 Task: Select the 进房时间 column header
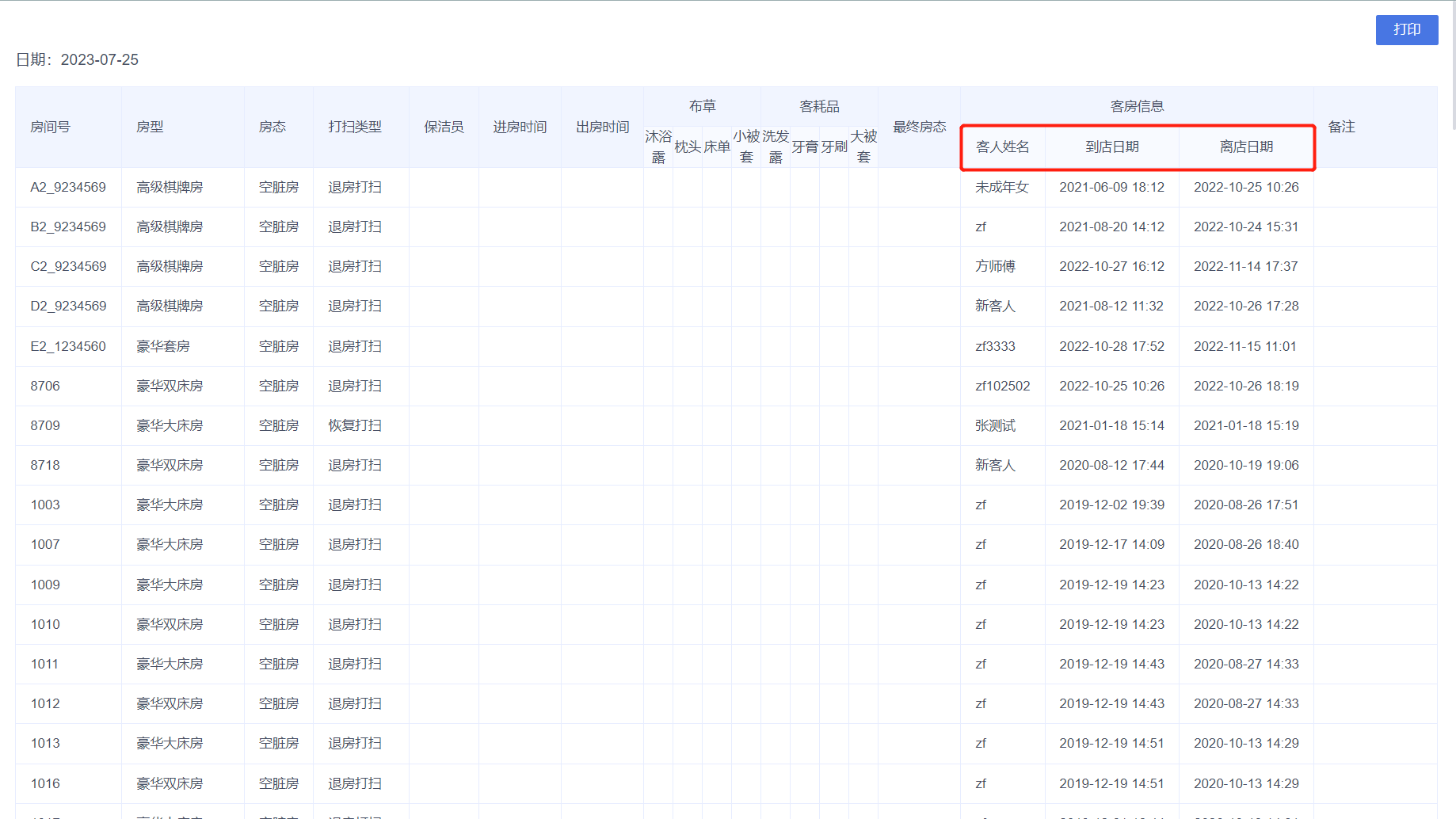click(x=520, y=127)
